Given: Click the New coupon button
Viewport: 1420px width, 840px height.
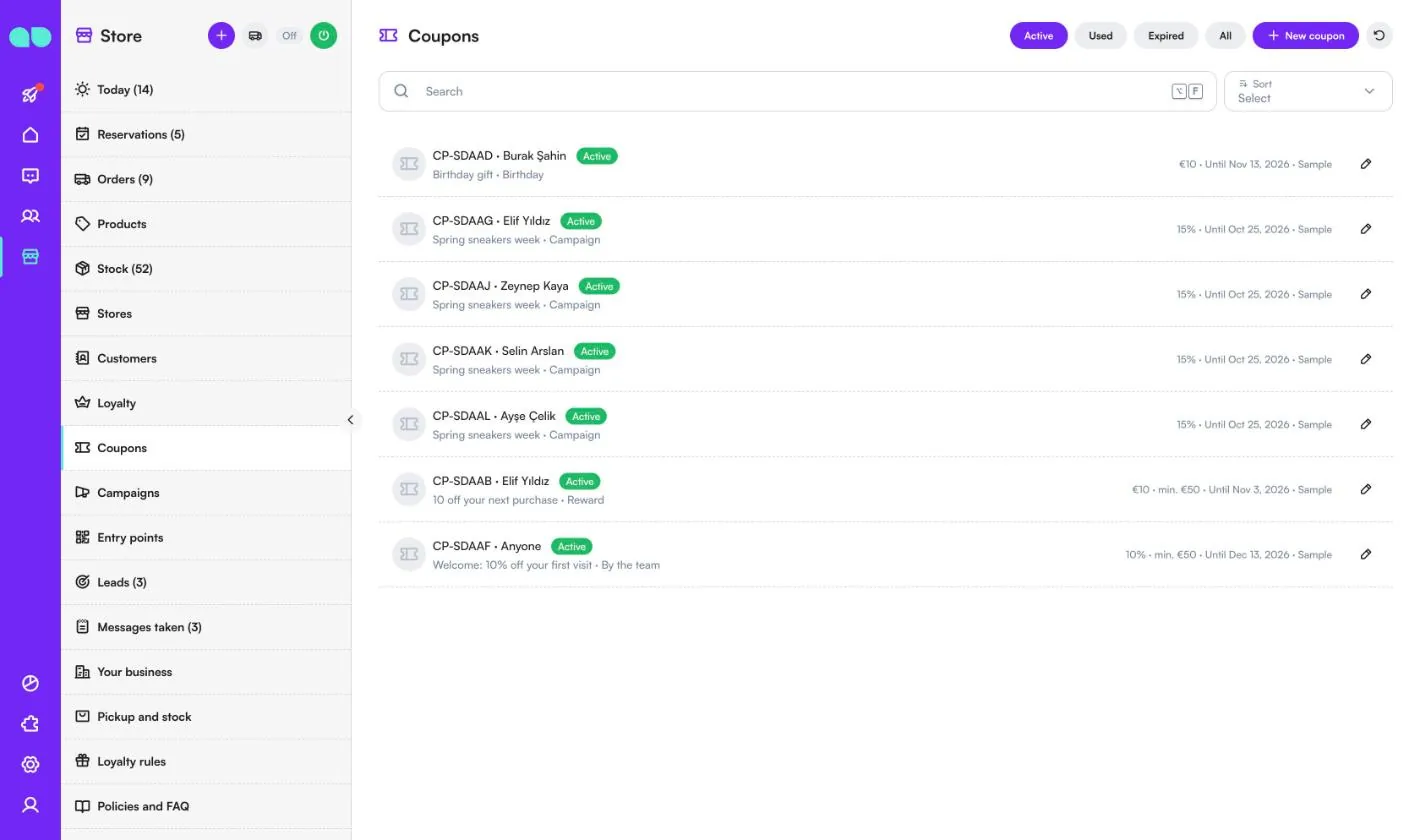Looking at the screenshot, I should (x=1306, y=36).
